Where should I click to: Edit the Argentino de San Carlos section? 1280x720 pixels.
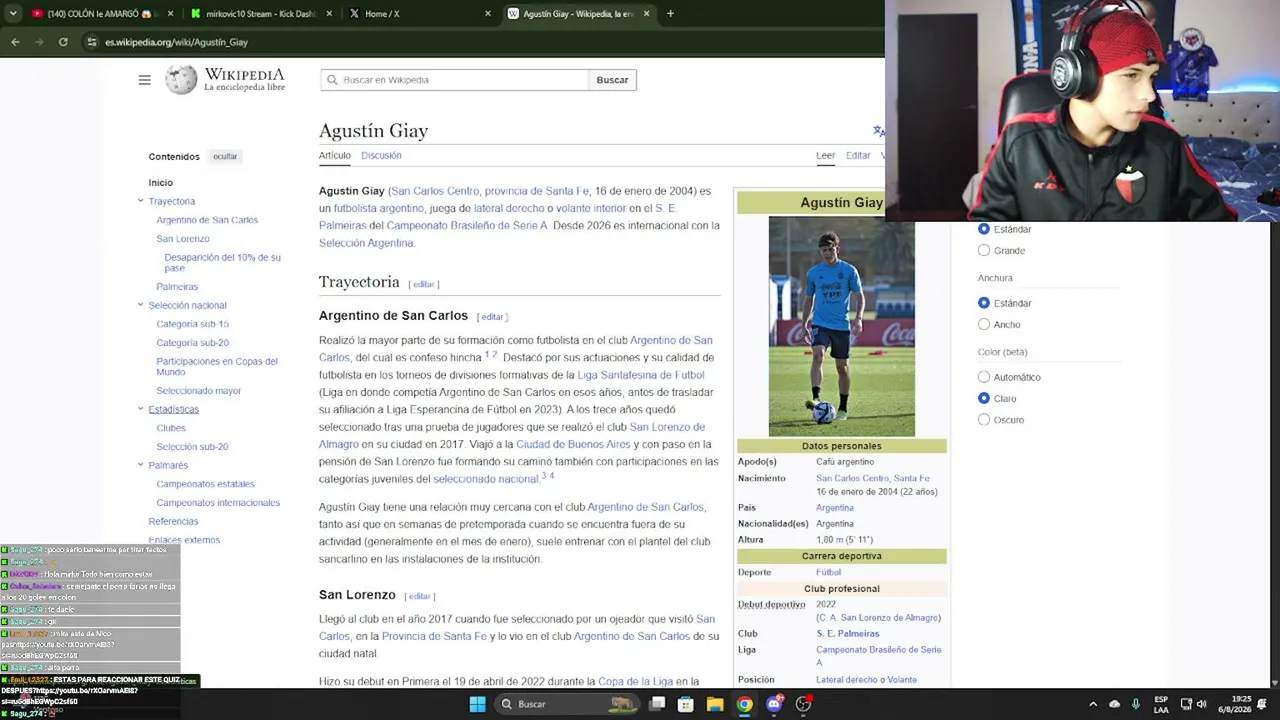pyautogui.click(x=492, y=317)
